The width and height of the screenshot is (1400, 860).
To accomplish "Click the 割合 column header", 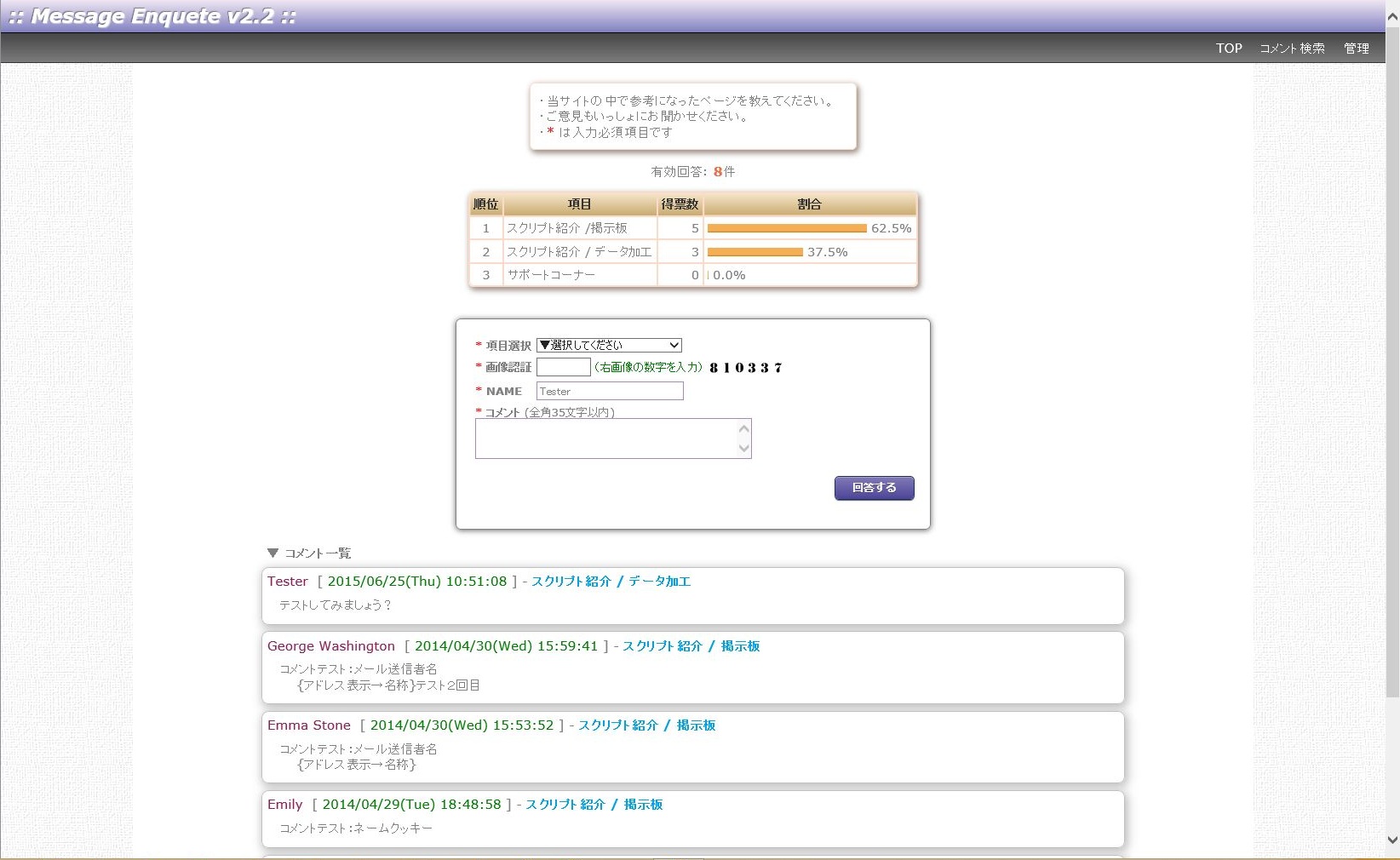I will [x=809, y=204].
